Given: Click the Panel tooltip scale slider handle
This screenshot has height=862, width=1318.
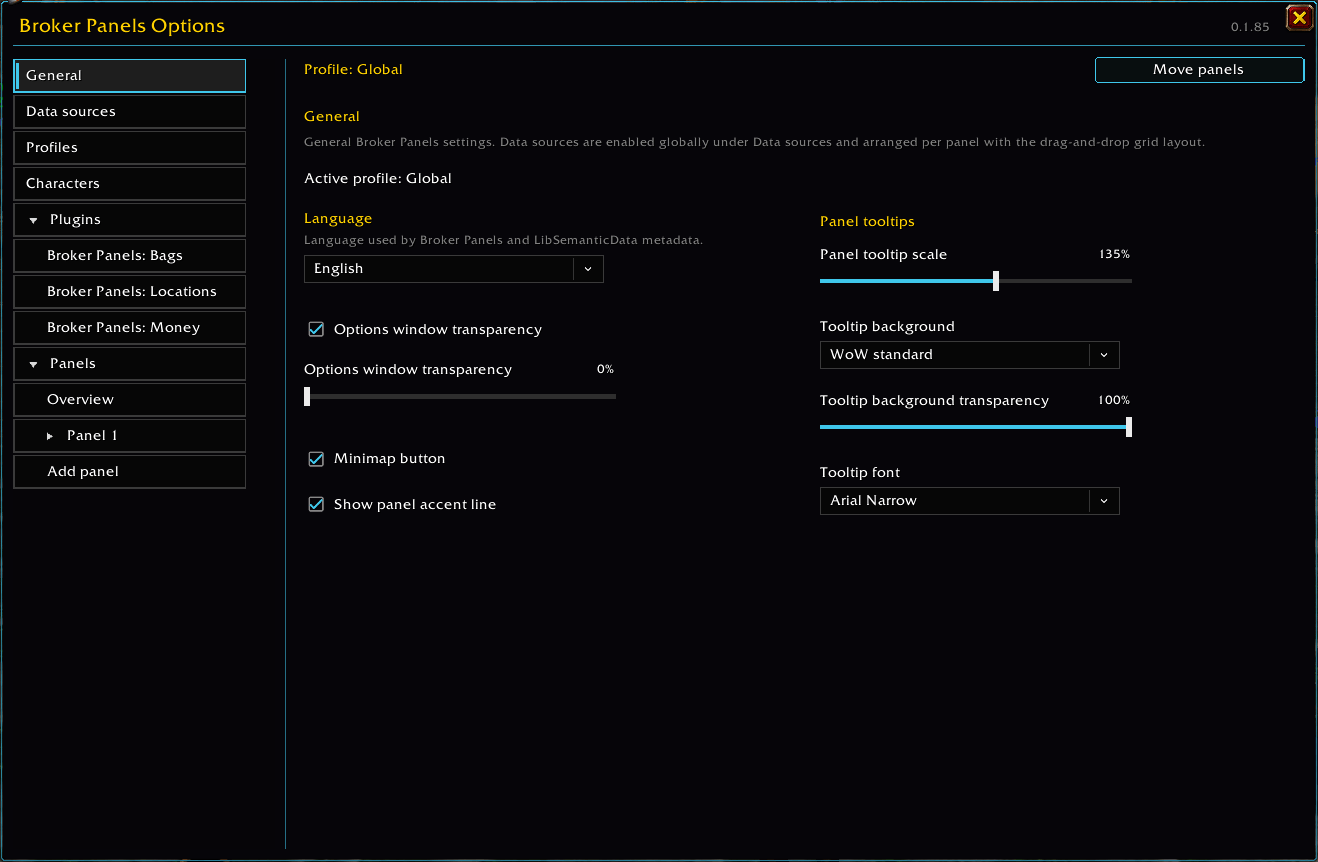Looking at the screenshot, I should tap(996, 281).
